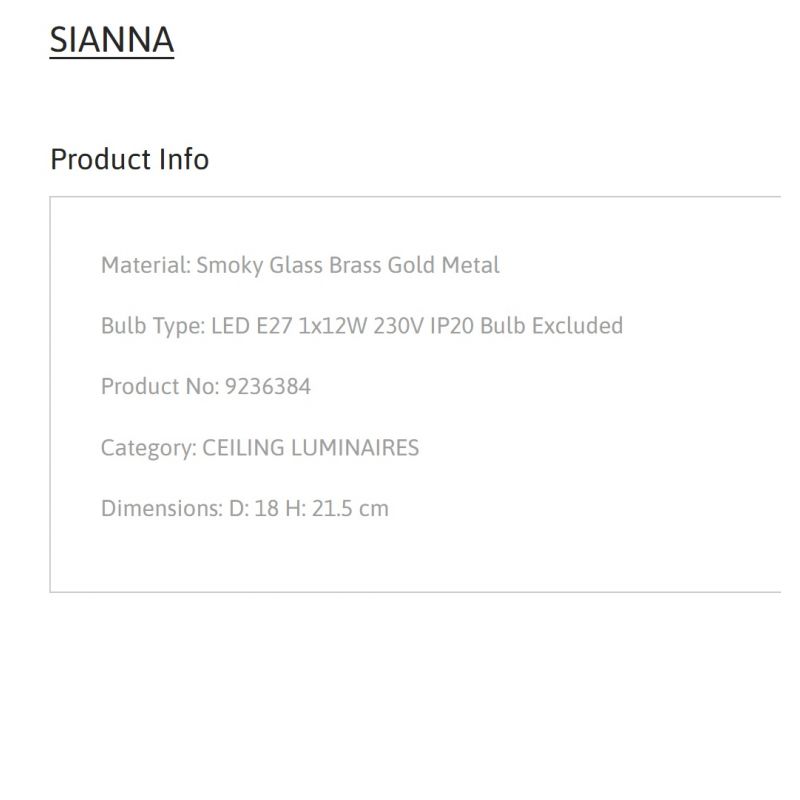Viewport: 800px width, 800px height.
Task: Open the SIANNA product title link
Action: [x=112, y=40]
